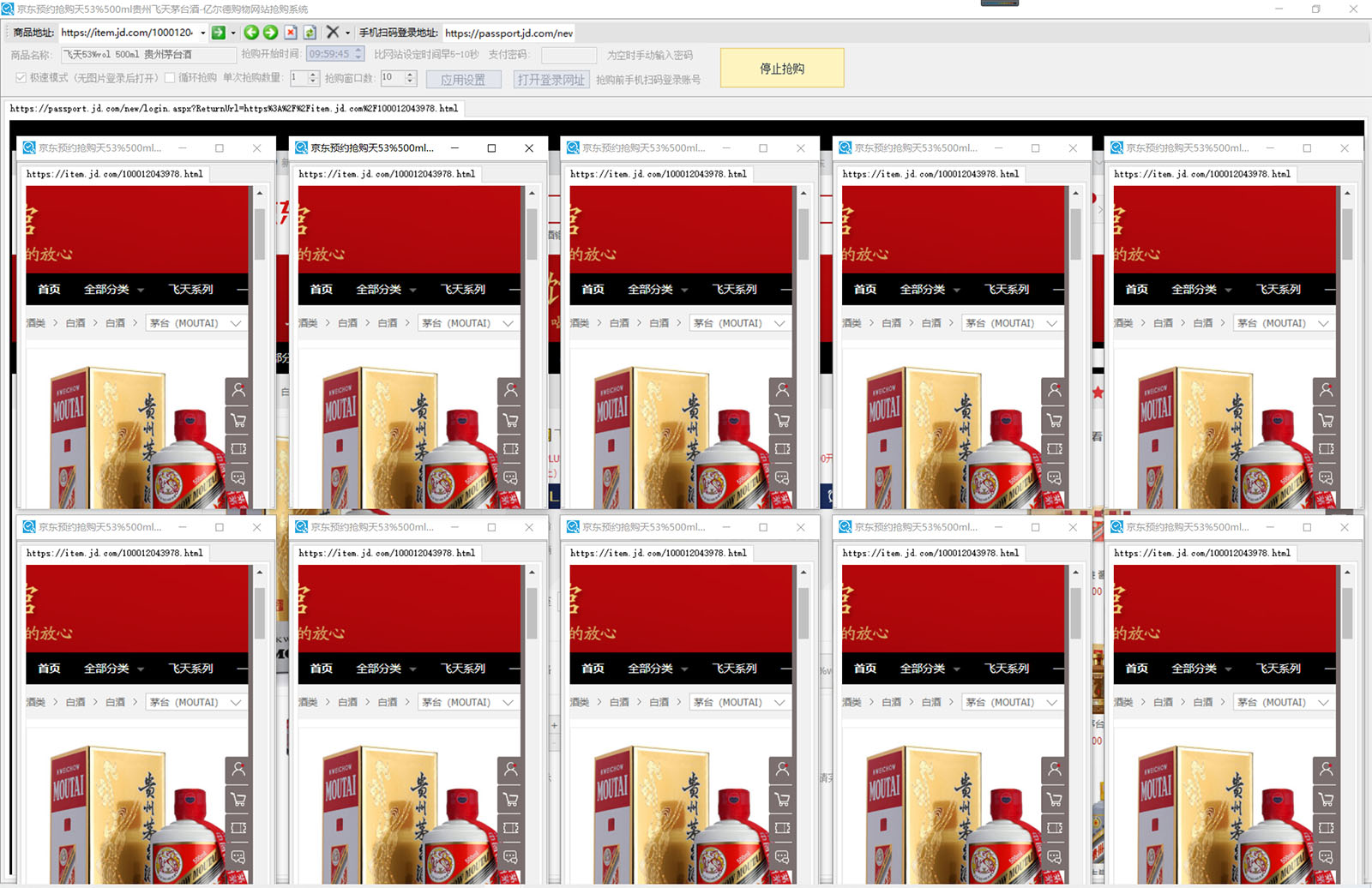Screen dimensions: 1372x888
Task: Click shopping cart icon in top-row first window
Action: [238, 420]
